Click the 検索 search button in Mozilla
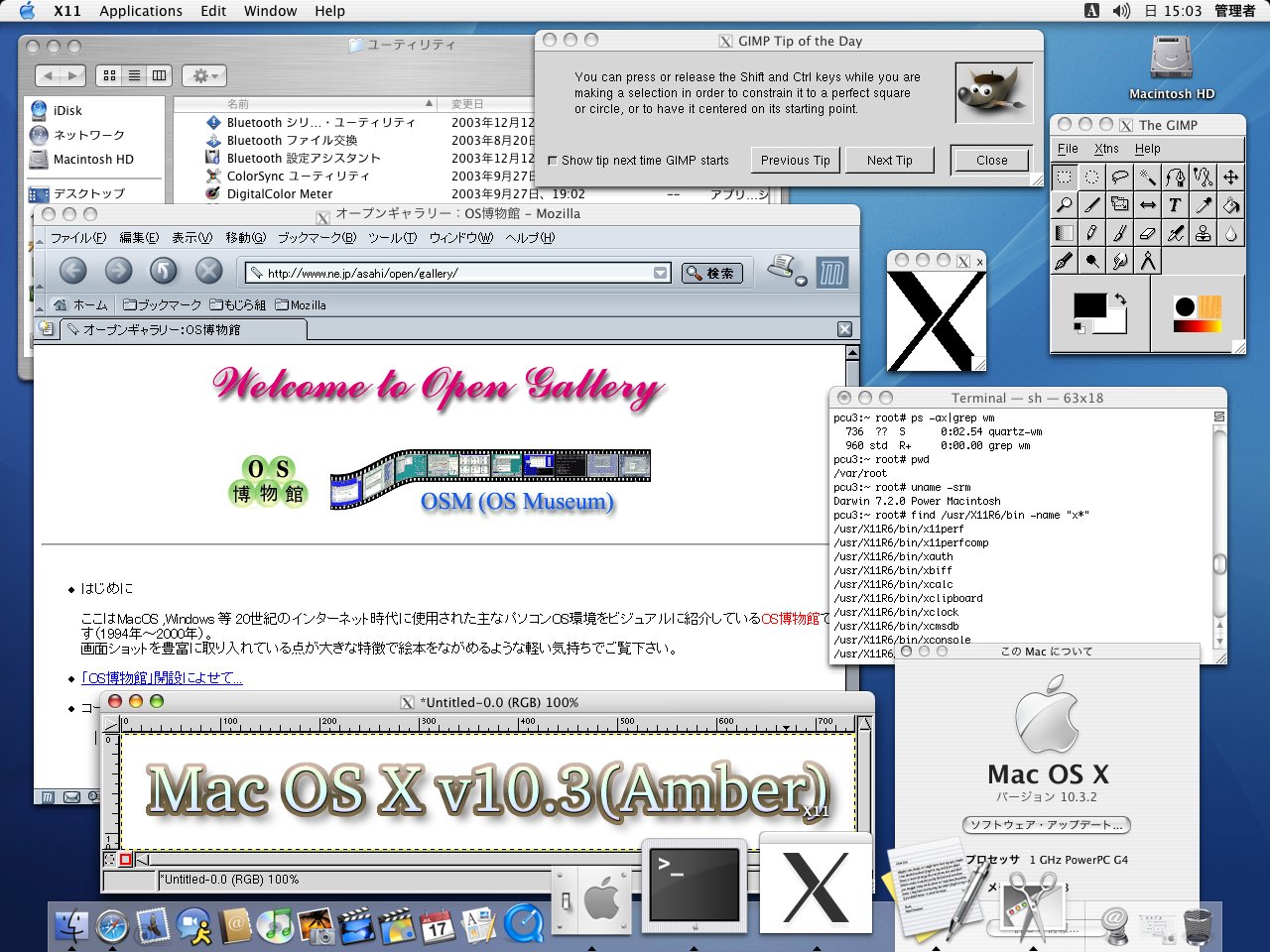 [x=711, y=273]
